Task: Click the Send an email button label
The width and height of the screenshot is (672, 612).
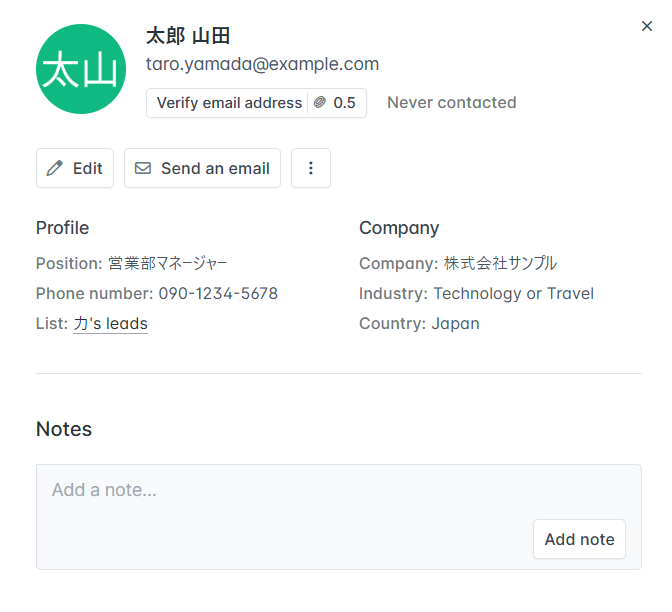Action: [215, 168]
